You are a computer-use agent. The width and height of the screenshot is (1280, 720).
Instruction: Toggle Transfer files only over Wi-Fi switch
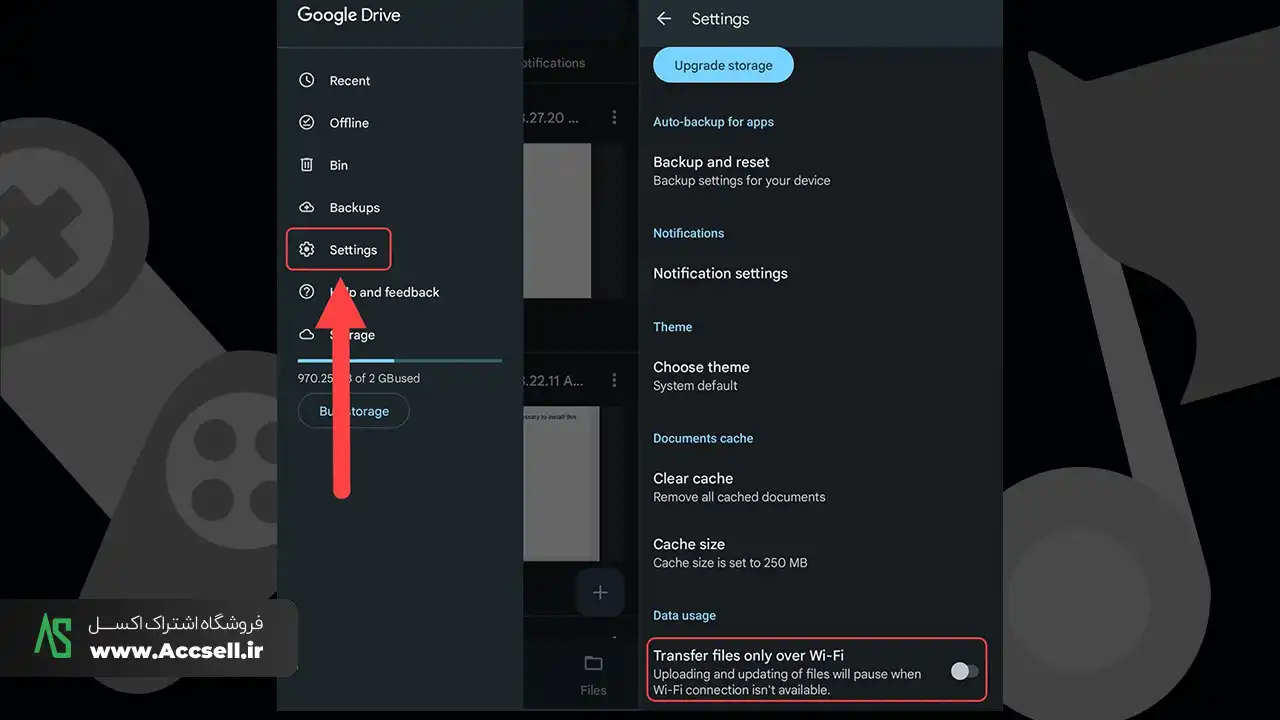tap(964, 670)
